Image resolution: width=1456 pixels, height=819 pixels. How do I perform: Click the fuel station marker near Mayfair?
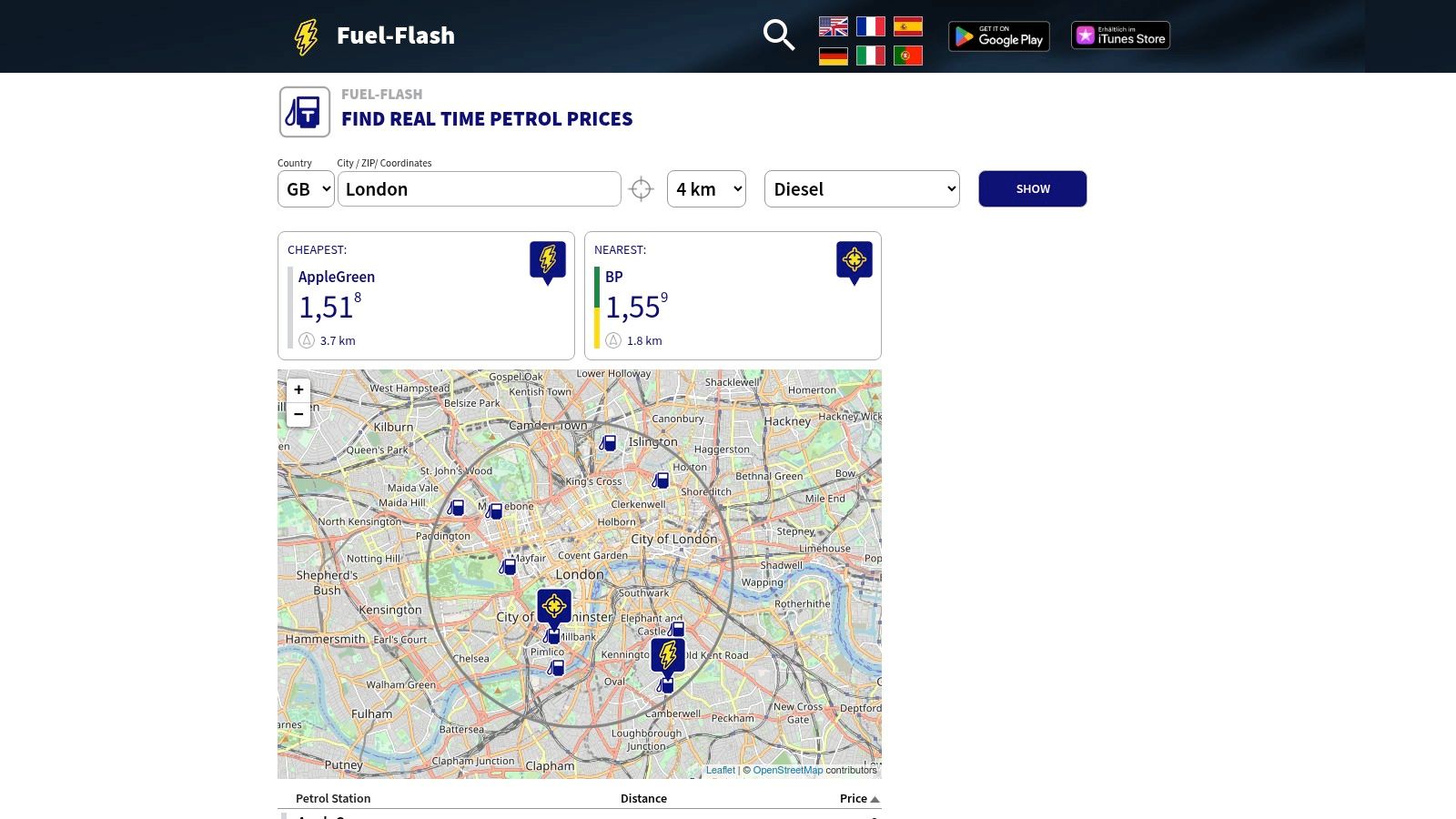pyautogui.click(x=508, y=567)
